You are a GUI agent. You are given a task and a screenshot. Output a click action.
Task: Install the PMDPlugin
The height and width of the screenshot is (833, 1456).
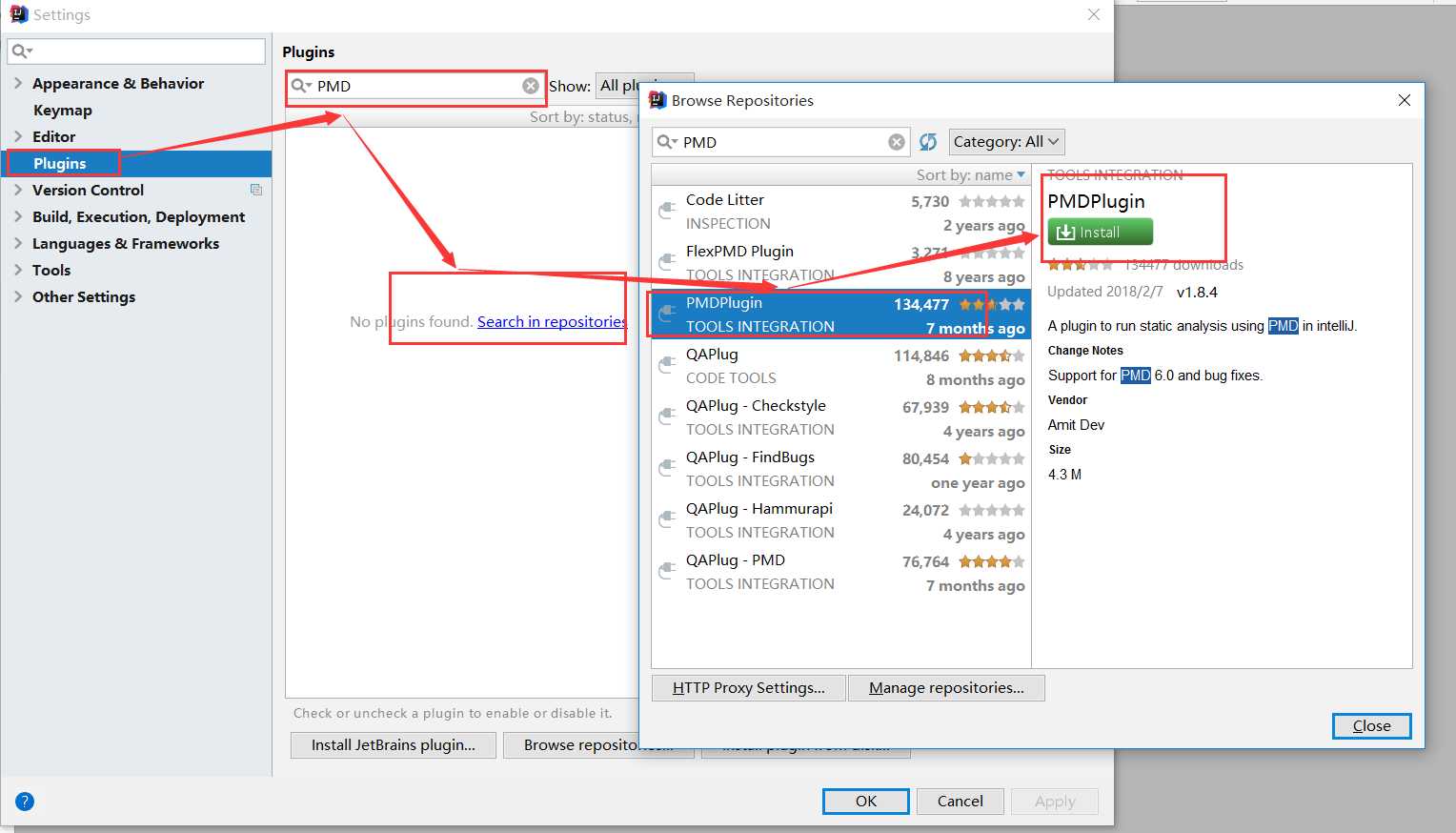pyautogui.click(x=1100, y=232)
